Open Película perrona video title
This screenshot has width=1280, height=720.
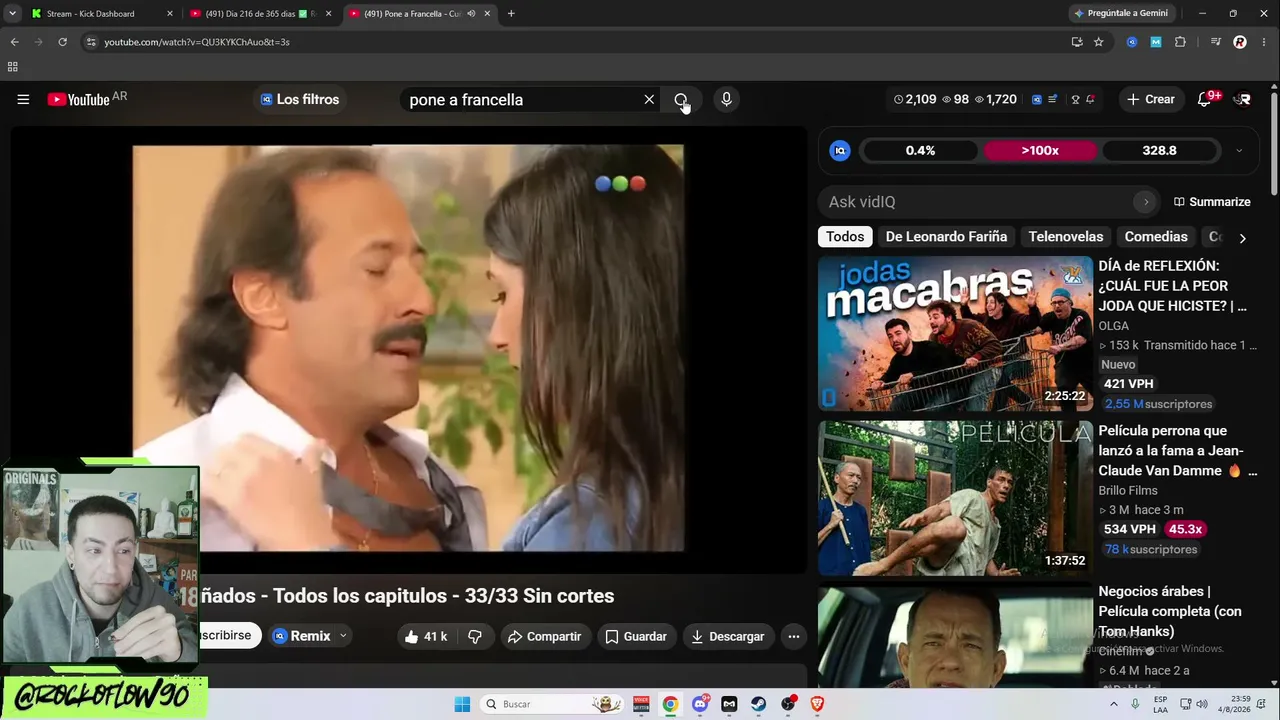(1178, 451)
